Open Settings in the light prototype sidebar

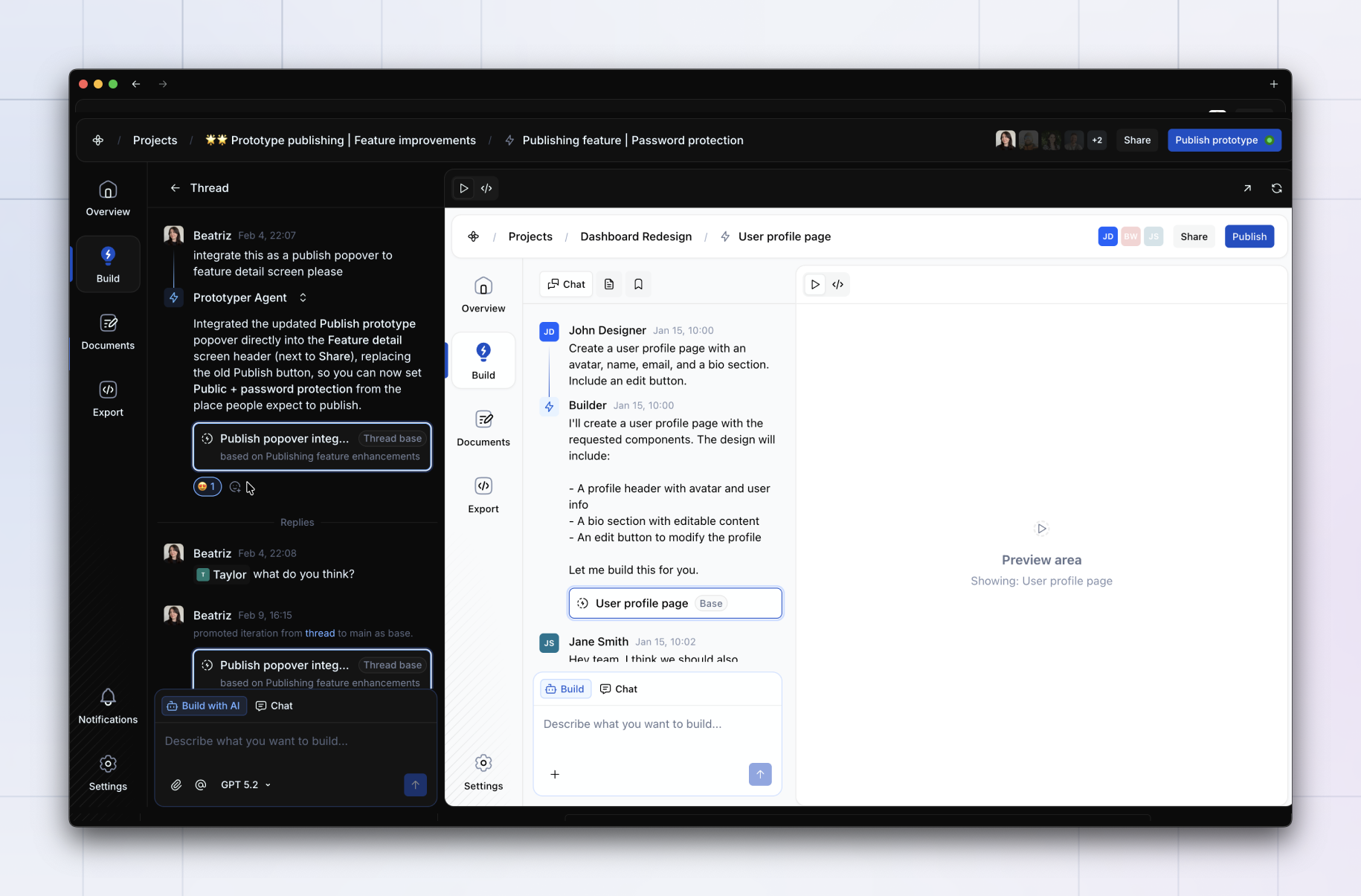(x=483, y=773)
